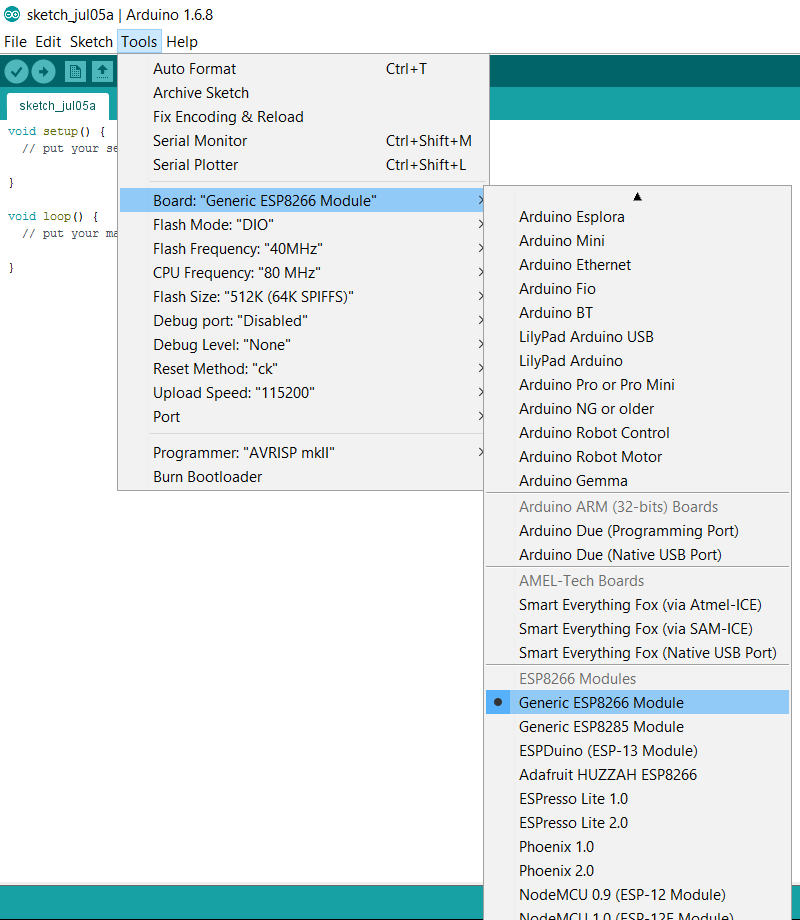Click the New sketch toolbar icon
Viewport: 800px width, 920px height.
[x=75, y=72]
